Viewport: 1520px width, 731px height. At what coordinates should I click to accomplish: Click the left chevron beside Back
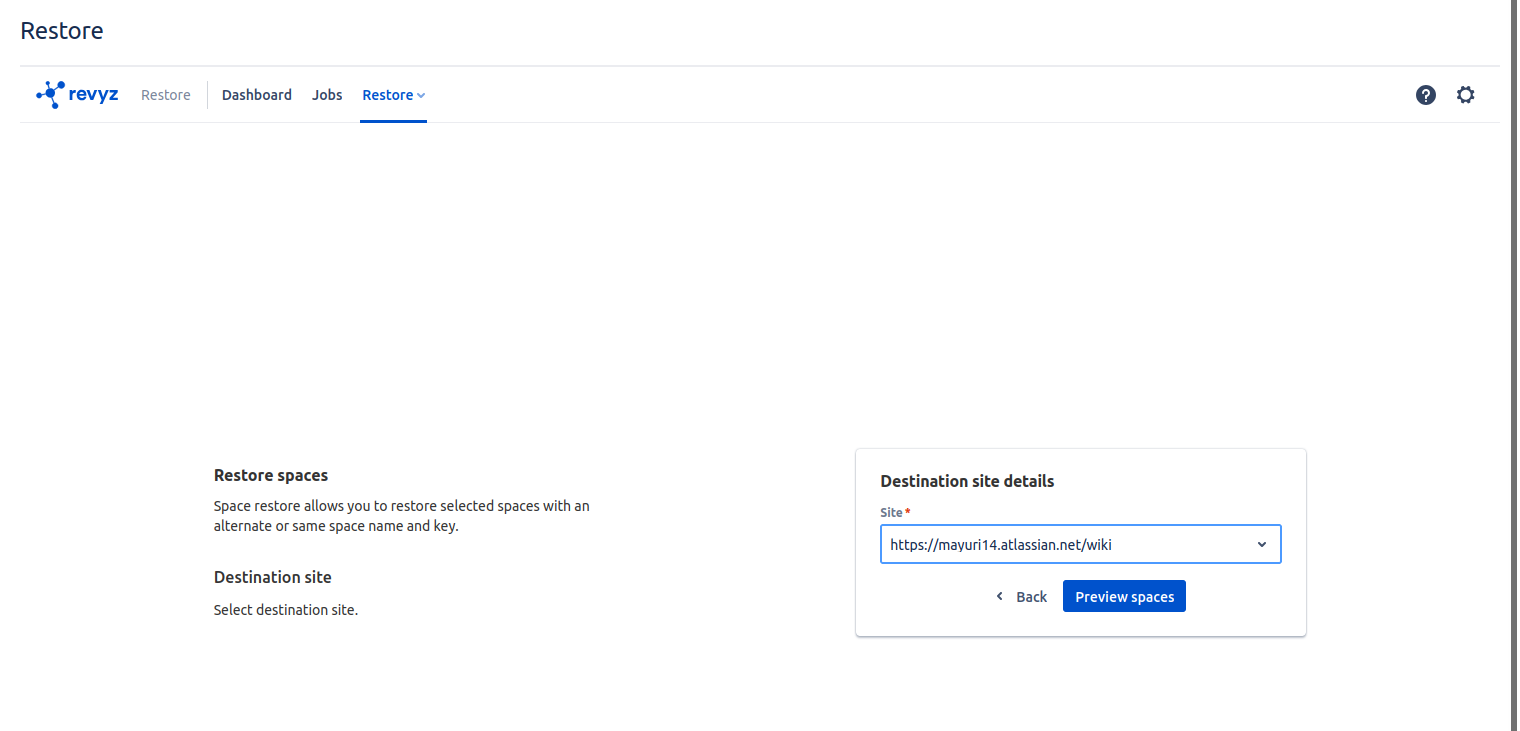[999, 597]
